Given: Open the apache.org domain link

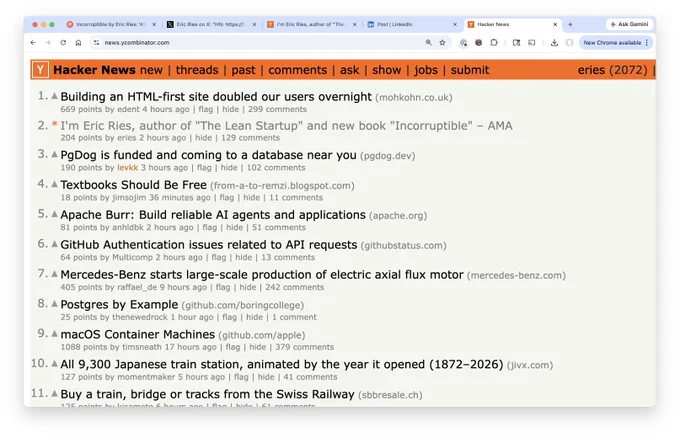Looking at the screenshot, I should tap(398, 216).
